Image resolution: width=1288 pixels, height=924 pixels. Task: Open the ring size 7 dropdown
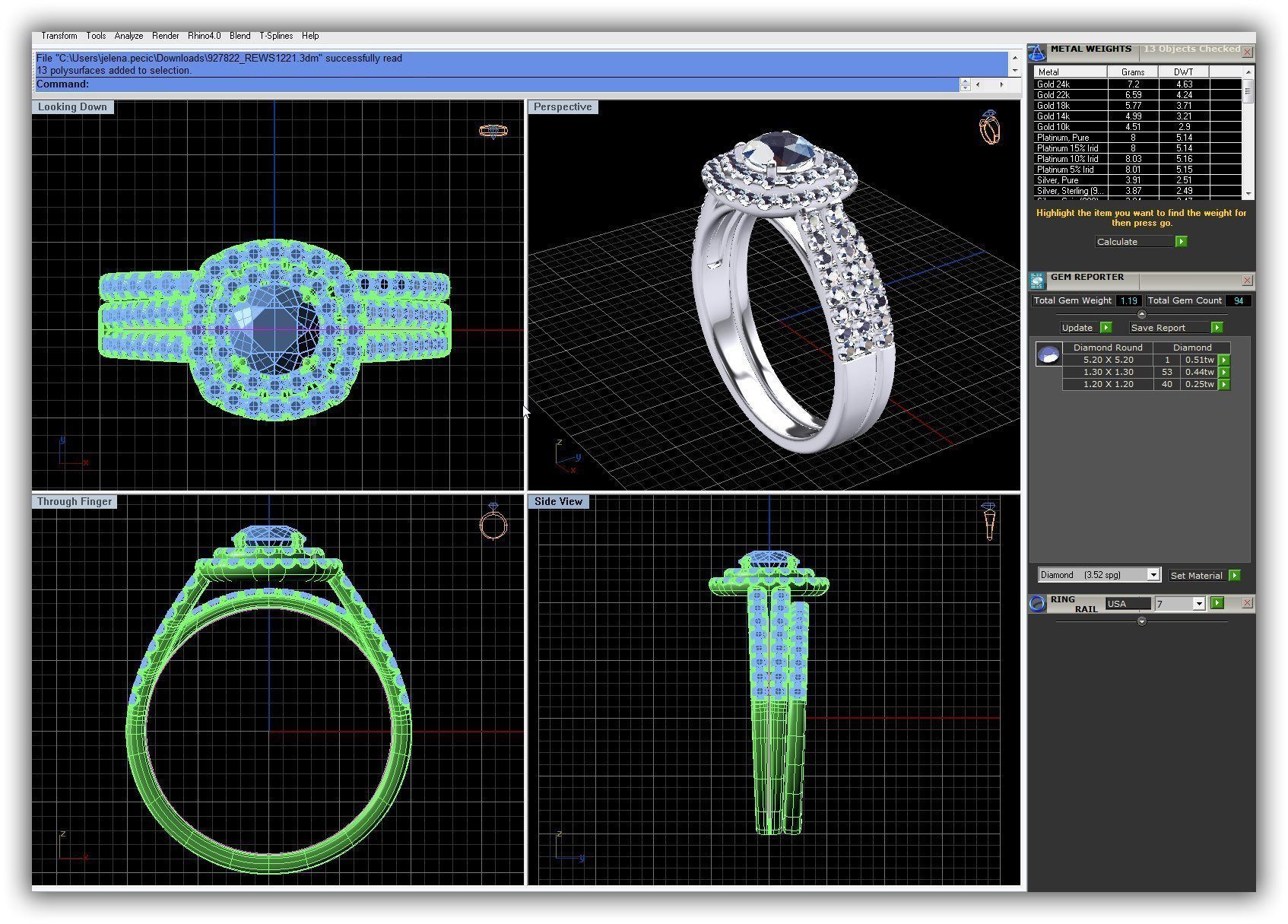click(1199, 603)
